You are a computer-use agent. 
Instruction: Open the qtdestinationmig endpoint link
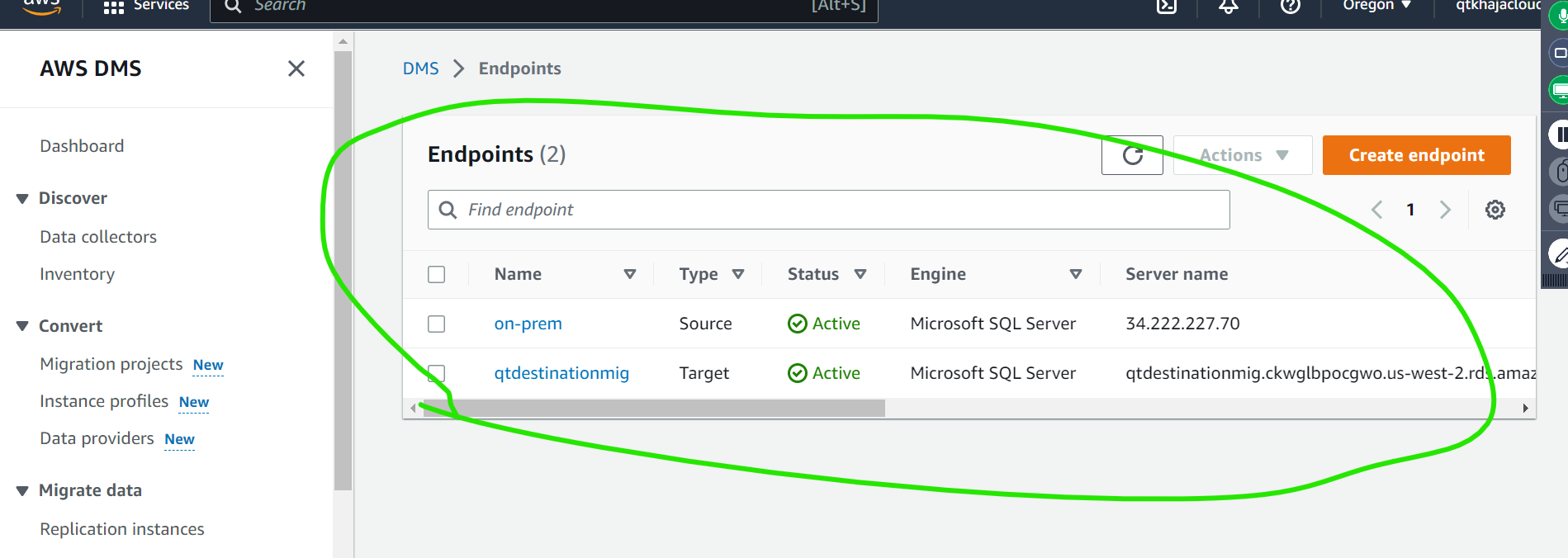click(561, 373)
